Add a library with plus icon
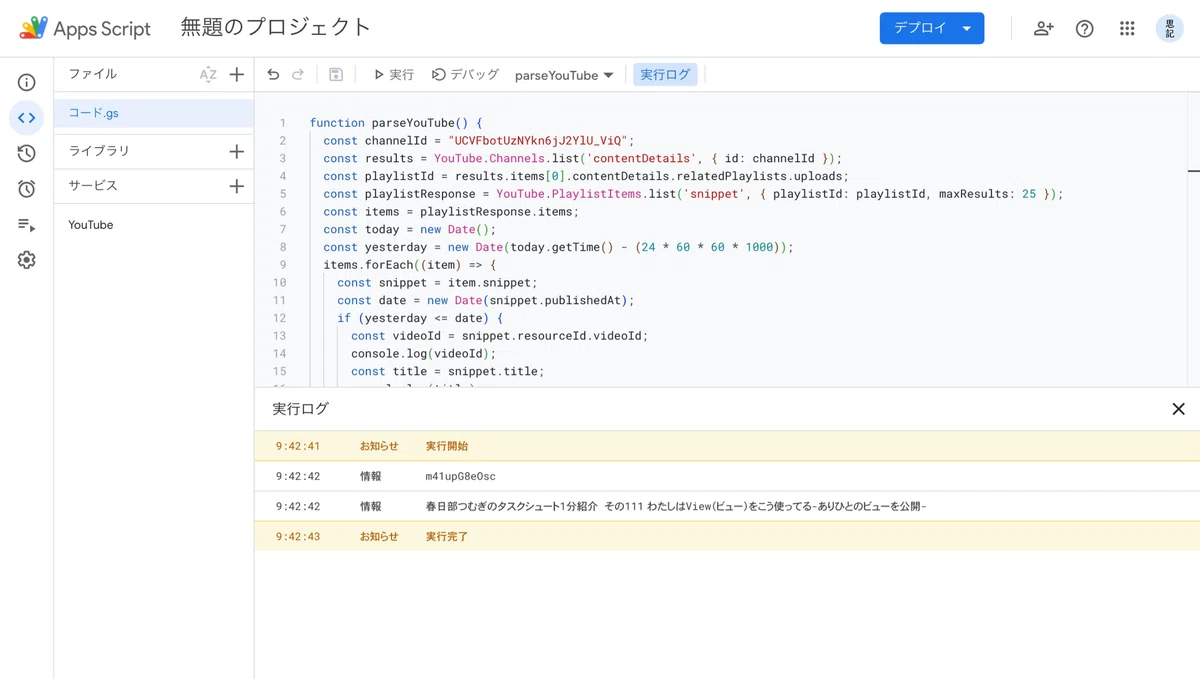 pos(237,151)
